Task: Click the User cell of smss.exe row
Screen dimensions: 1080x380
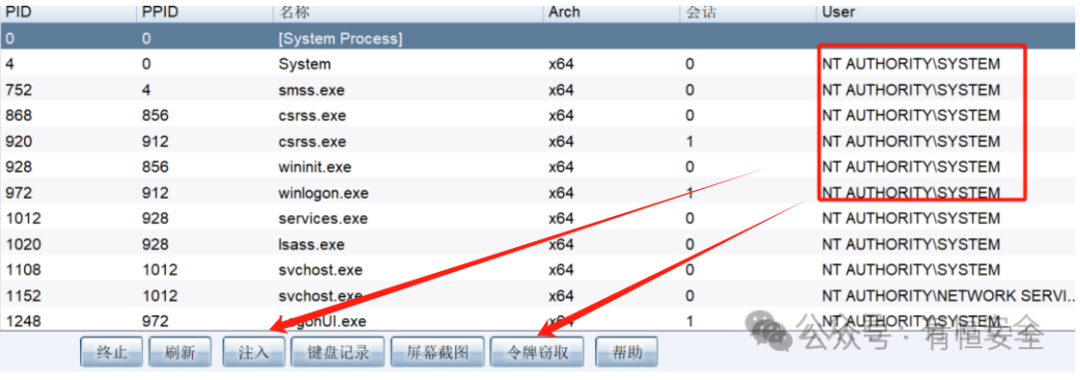Action: [911, 90]
